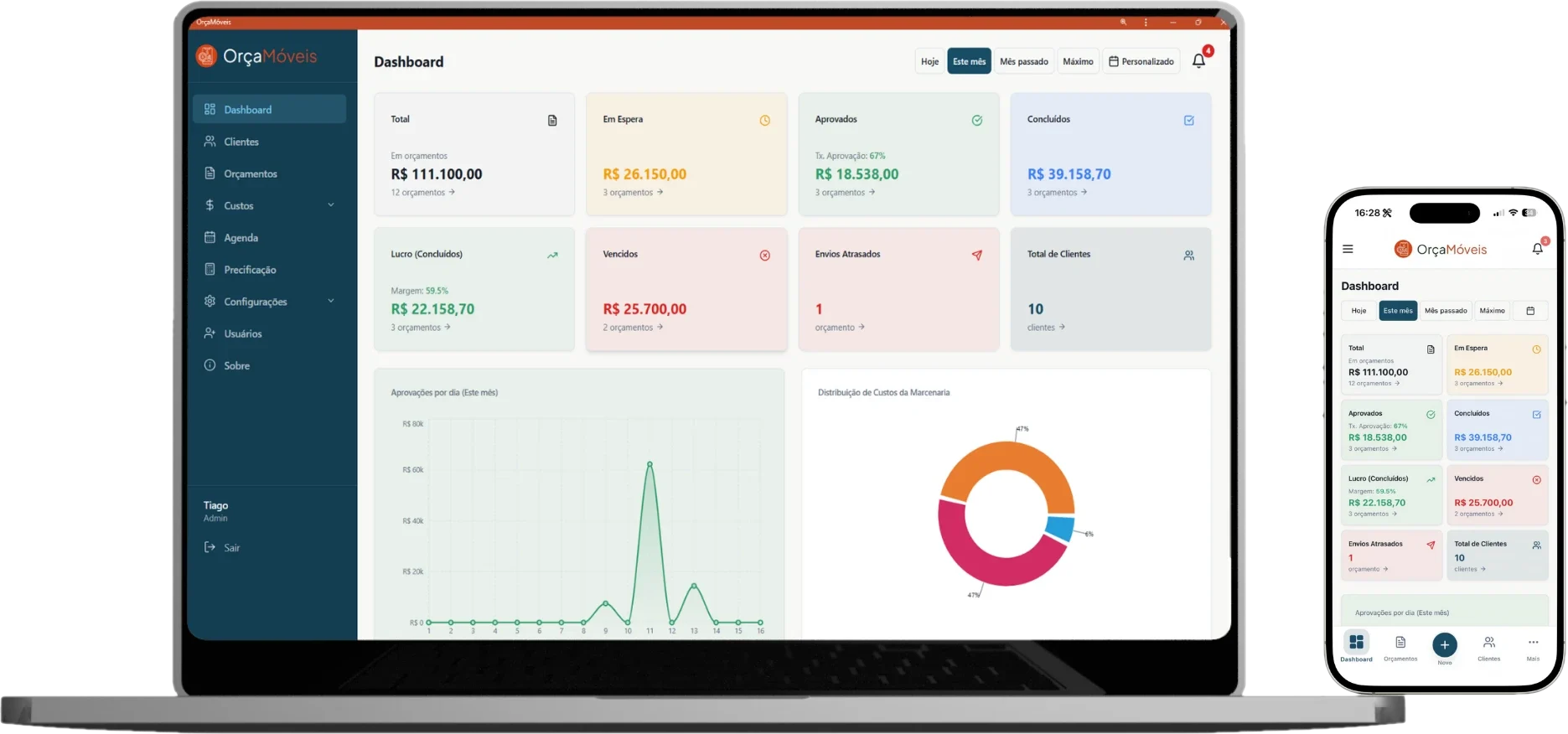The image size is (1568, 734).
Task: Select the Hoje period filter on desktop
Action: (929, 61)
